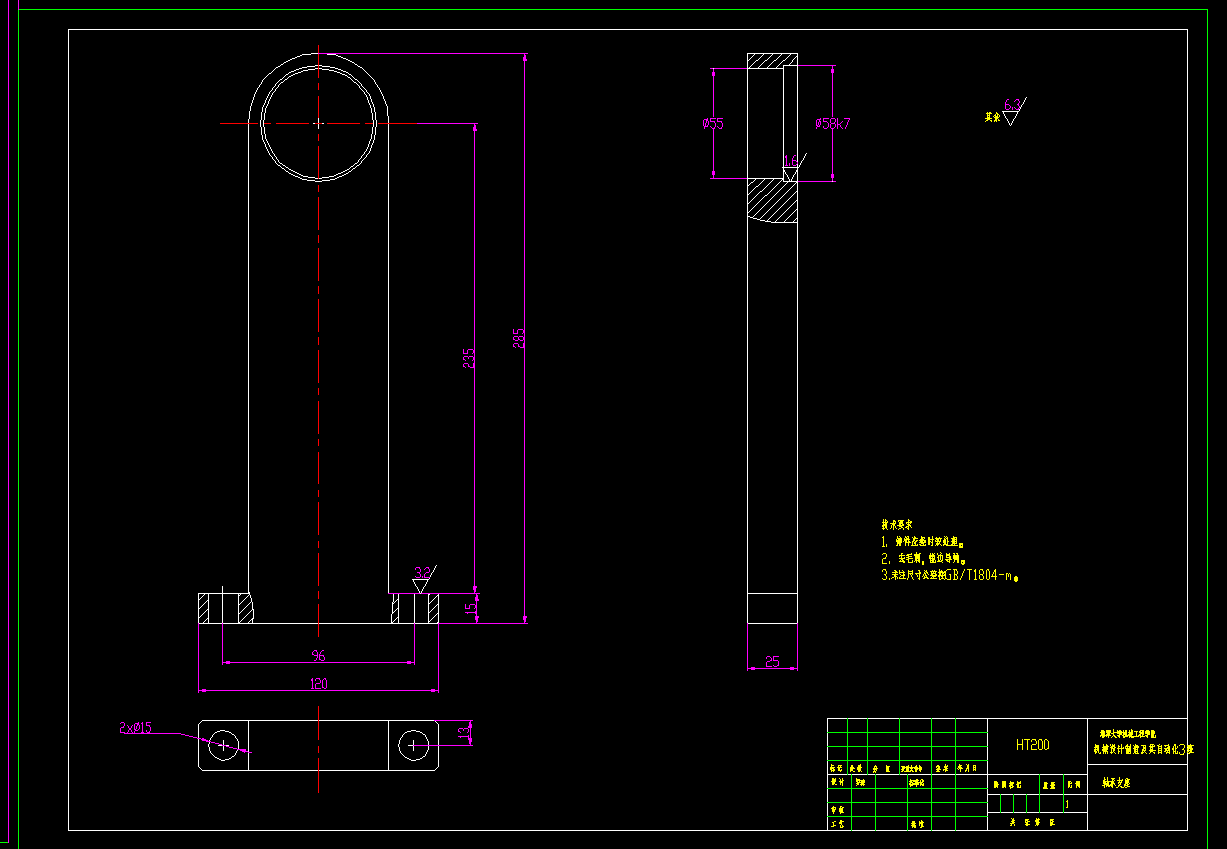Select the 技术要求 heading text
This screenshot has width=1227, height=849.
pos(897,525)
